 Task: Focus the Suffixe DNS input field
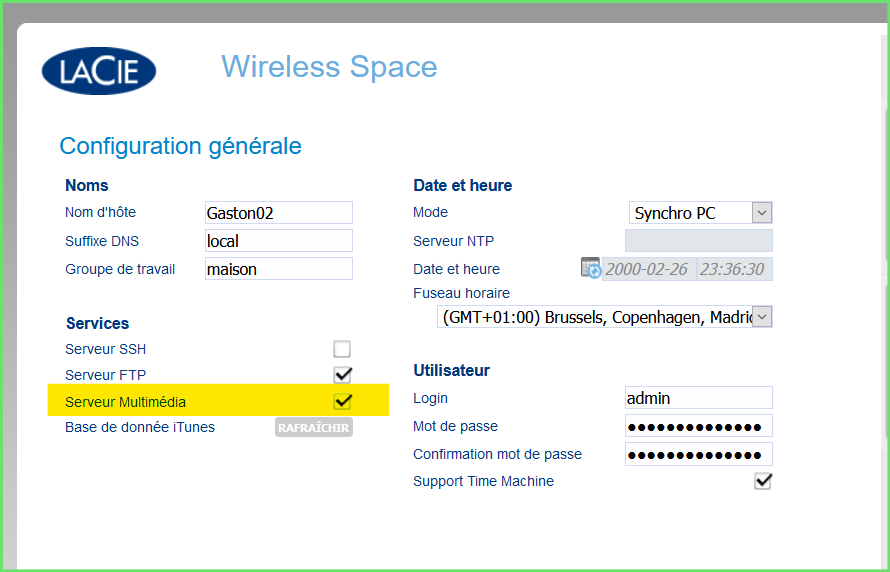coord(278,241)
